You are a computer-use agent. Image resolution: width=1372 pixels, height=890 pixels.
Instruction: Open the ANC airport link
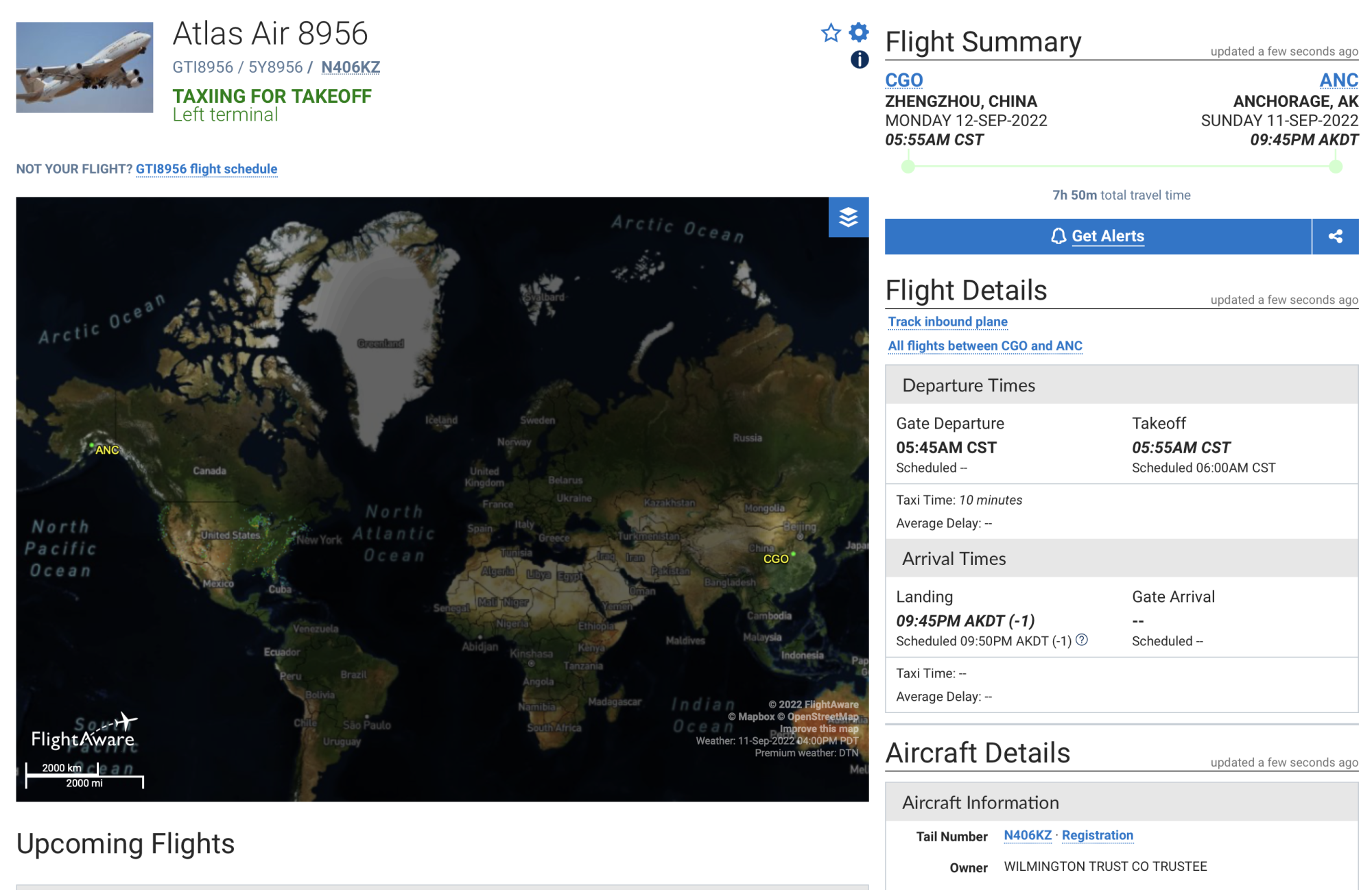pos(1338,80)
